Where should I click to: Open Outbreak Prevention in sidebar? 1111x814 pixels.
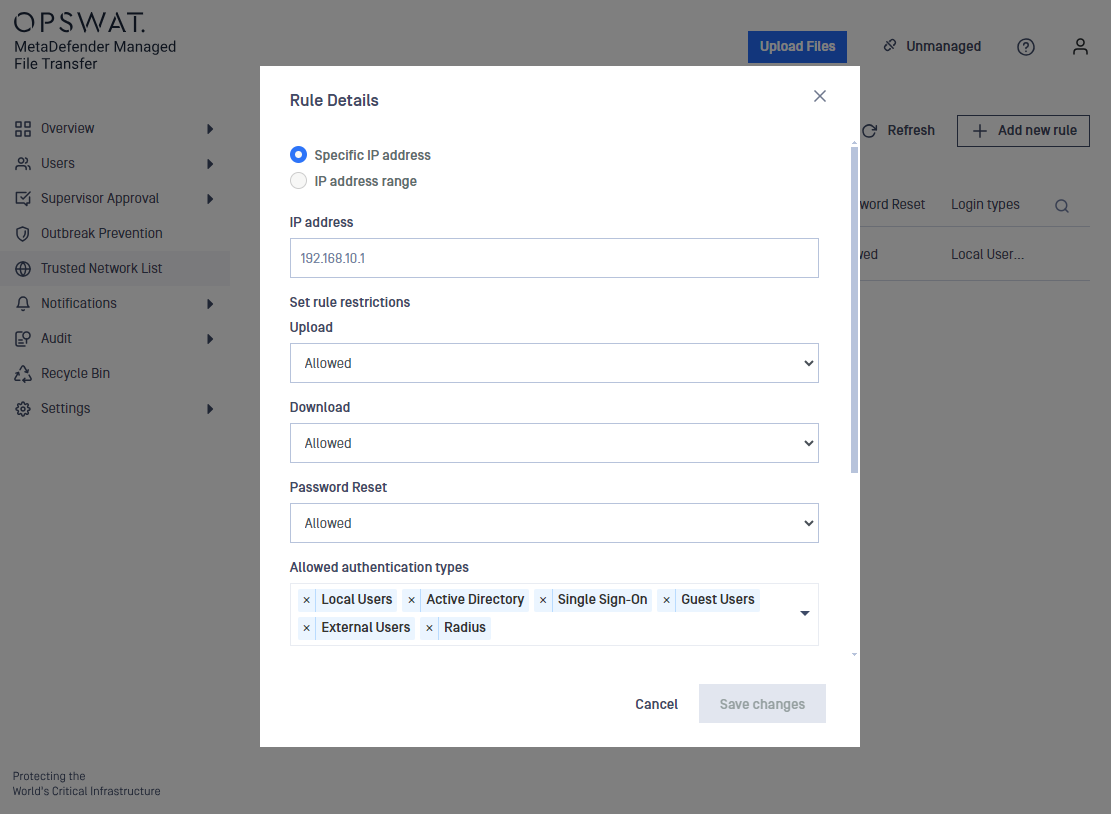[x=101, y=233]
